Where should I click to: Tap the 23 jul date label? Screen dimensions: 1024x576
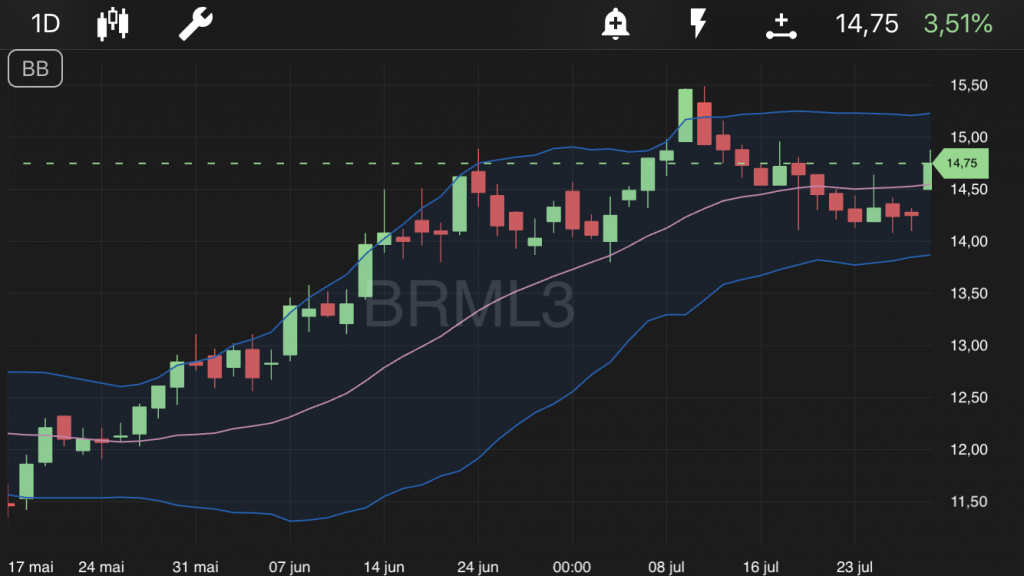(855, 567)
